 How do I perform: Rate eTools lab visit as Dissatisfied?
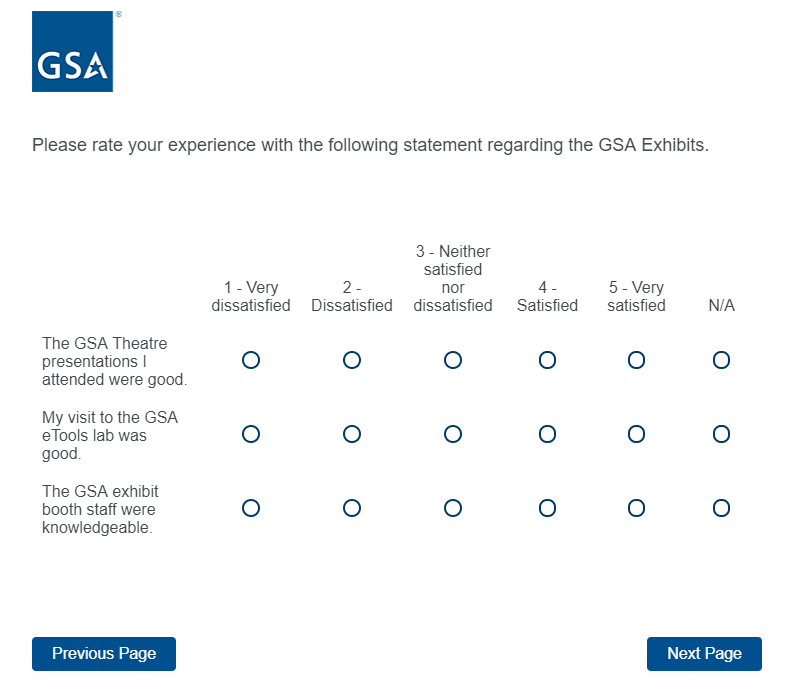[x=352, y=434]
